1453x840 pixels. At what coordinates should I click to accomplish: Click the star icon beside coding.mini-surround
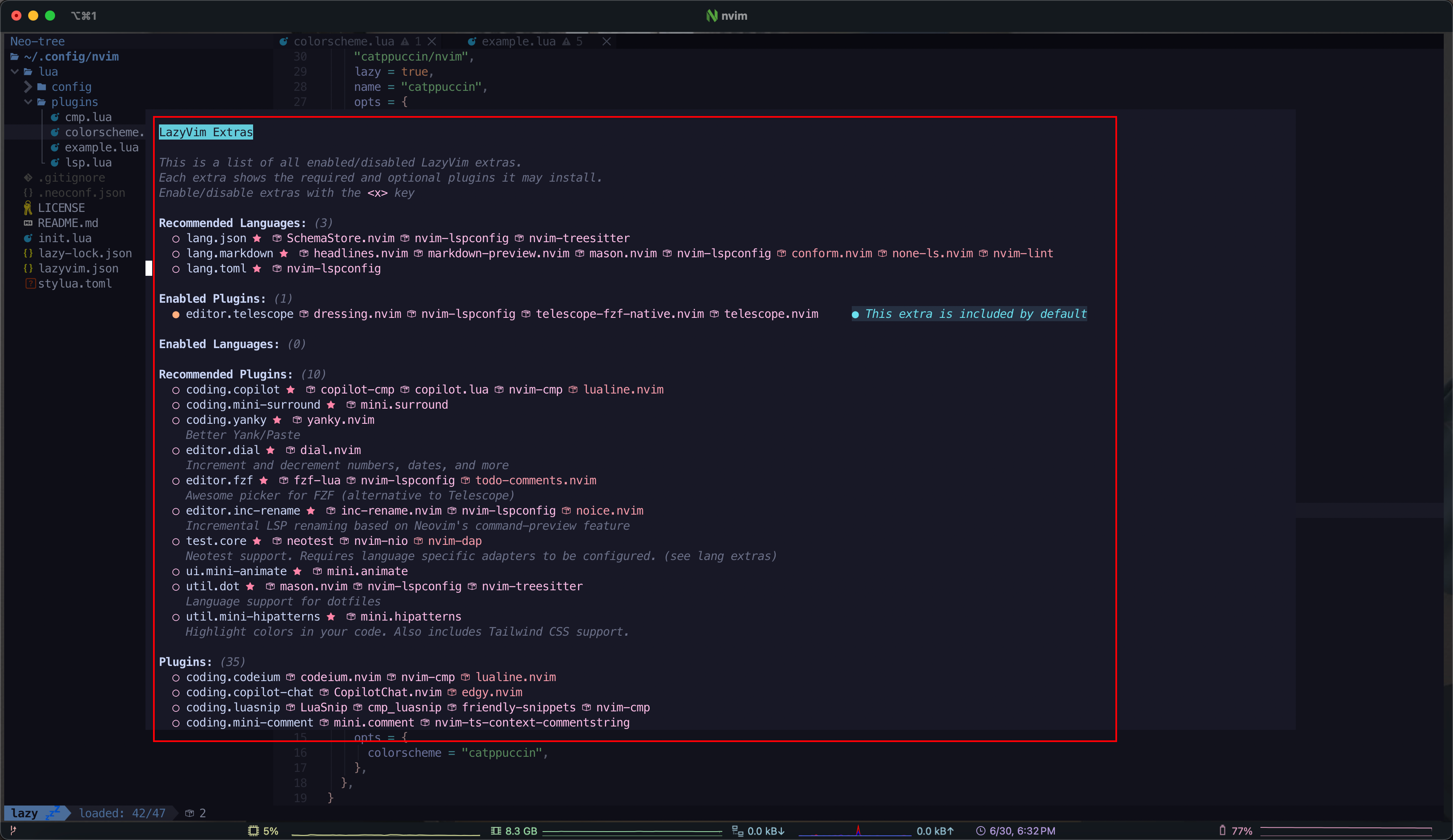coord(331,405)
